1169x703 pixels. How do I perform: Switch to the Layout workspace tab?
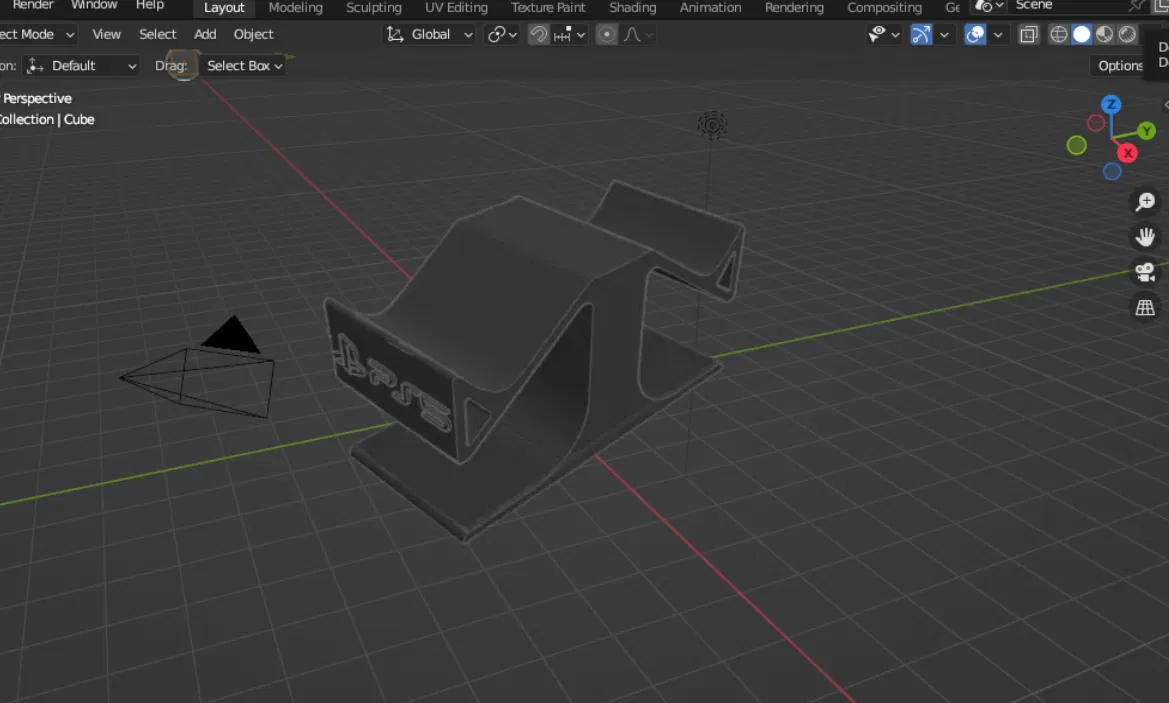(224, 7)
